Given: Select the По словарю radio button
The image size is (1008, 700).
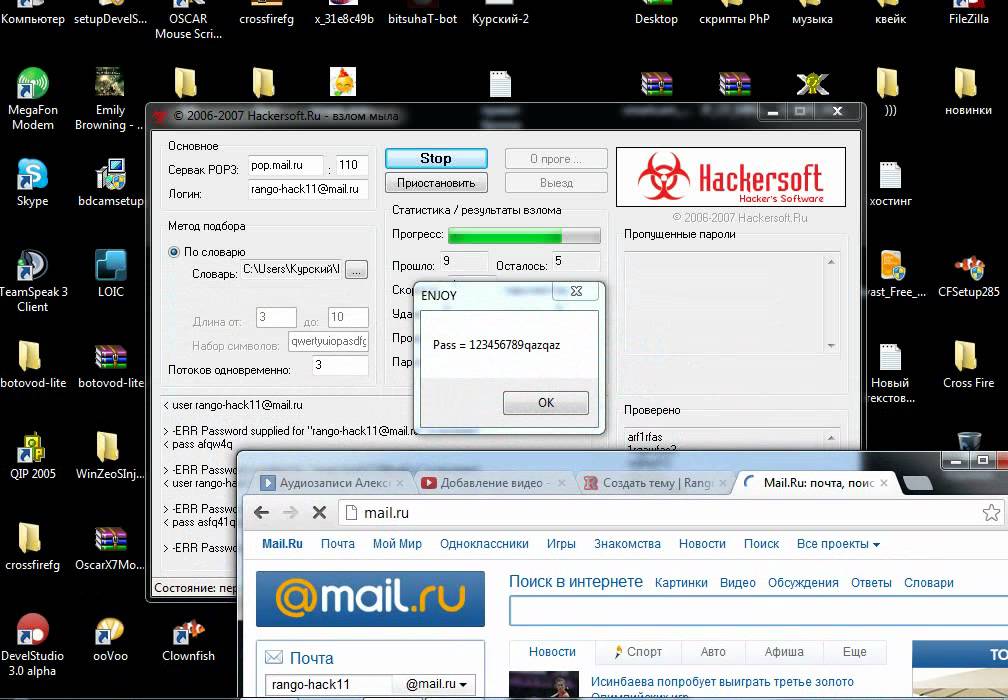Looking at the screenshot, I should 174,252.
